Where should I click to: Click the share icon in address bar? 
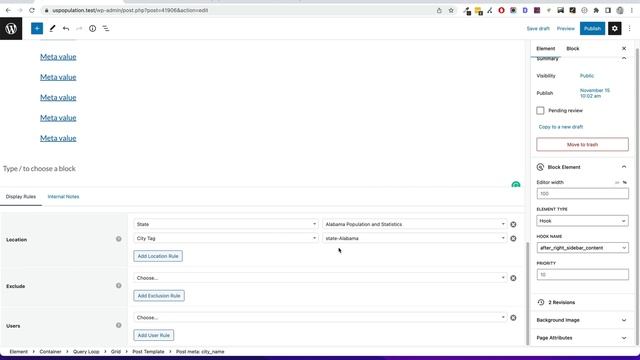coord(439,10)
